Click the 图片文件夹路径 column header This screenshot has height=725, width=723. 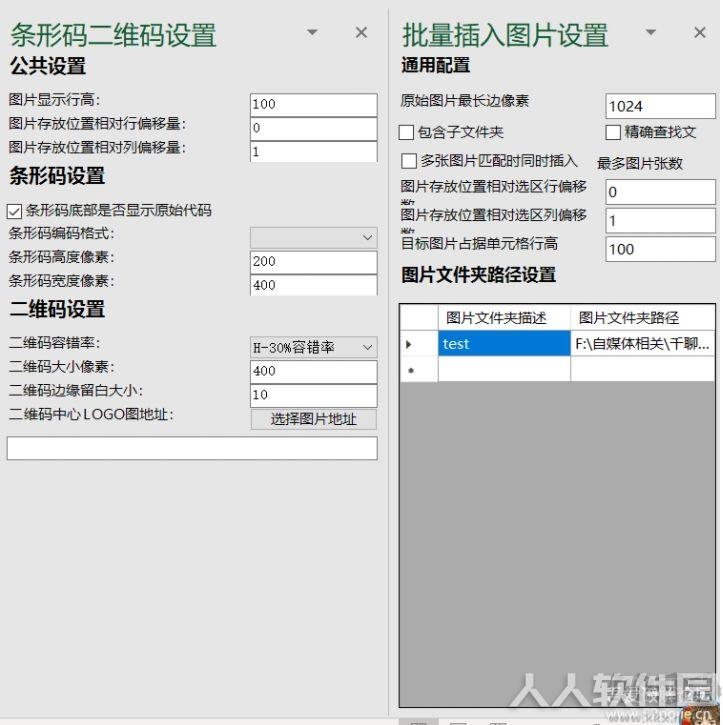point(643,318)
